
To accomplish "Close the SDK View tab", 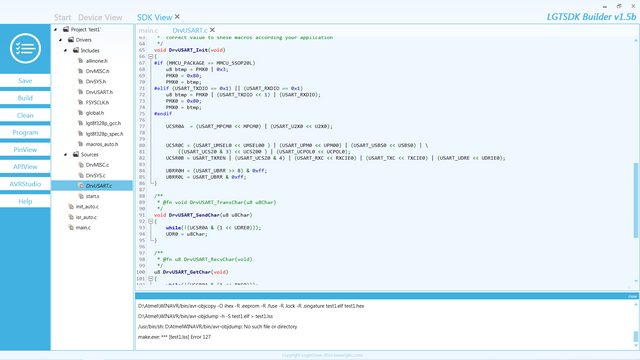I will (177, 17).
